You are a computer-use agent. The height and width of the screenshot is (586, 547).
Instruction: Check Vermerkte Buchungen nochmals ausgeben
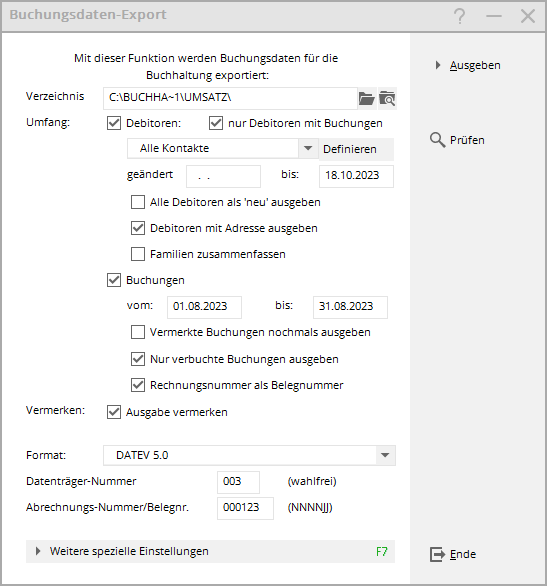point(138,332)
